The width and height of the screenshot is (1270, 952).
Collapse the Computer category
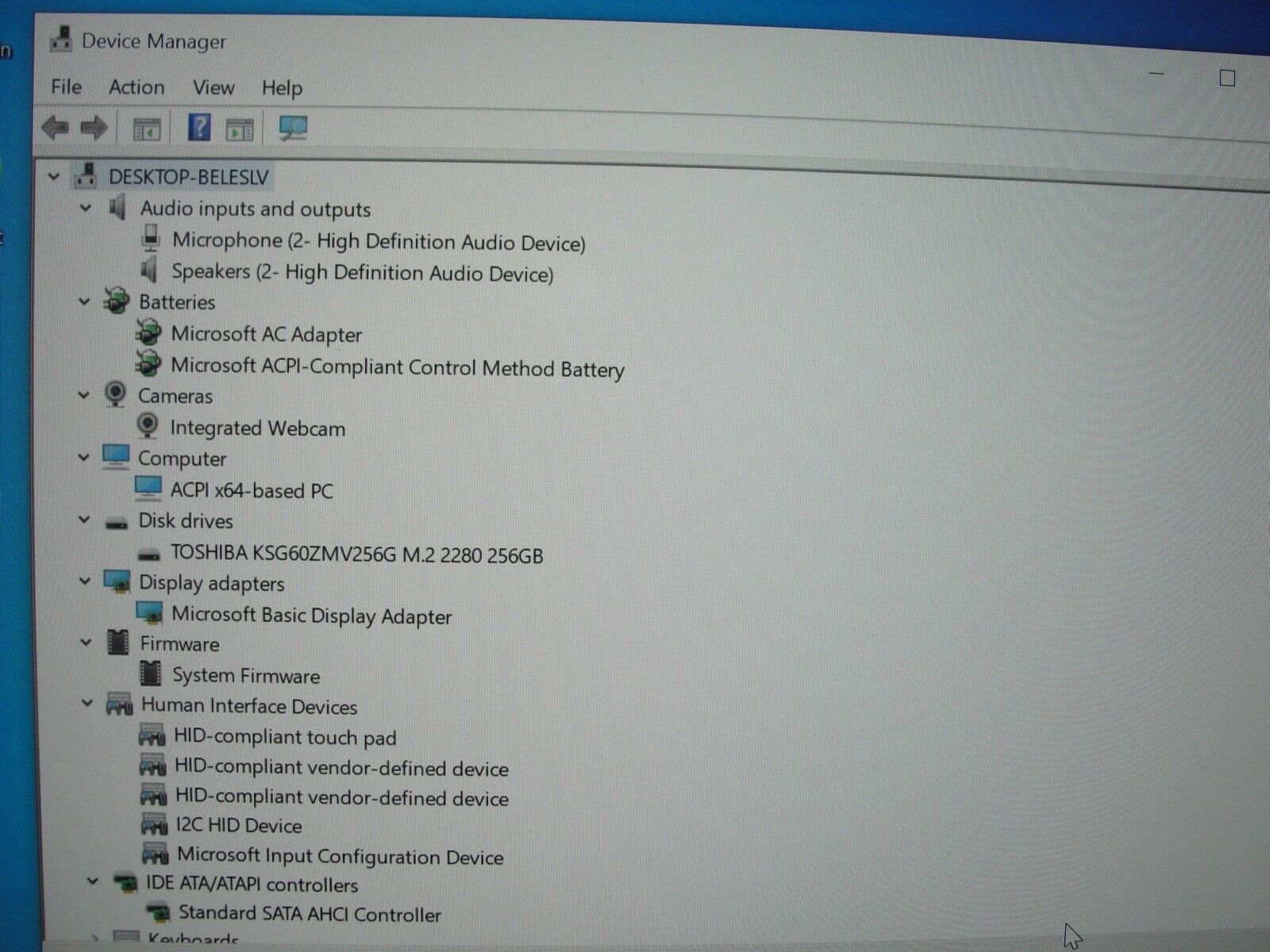click(x=84, y=457)
